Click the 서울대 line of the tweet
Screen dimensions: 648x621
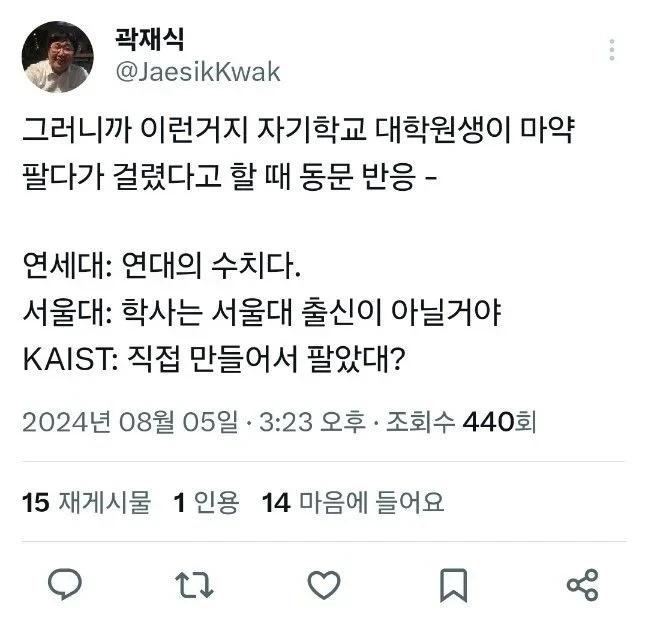[x=262, y=311]
